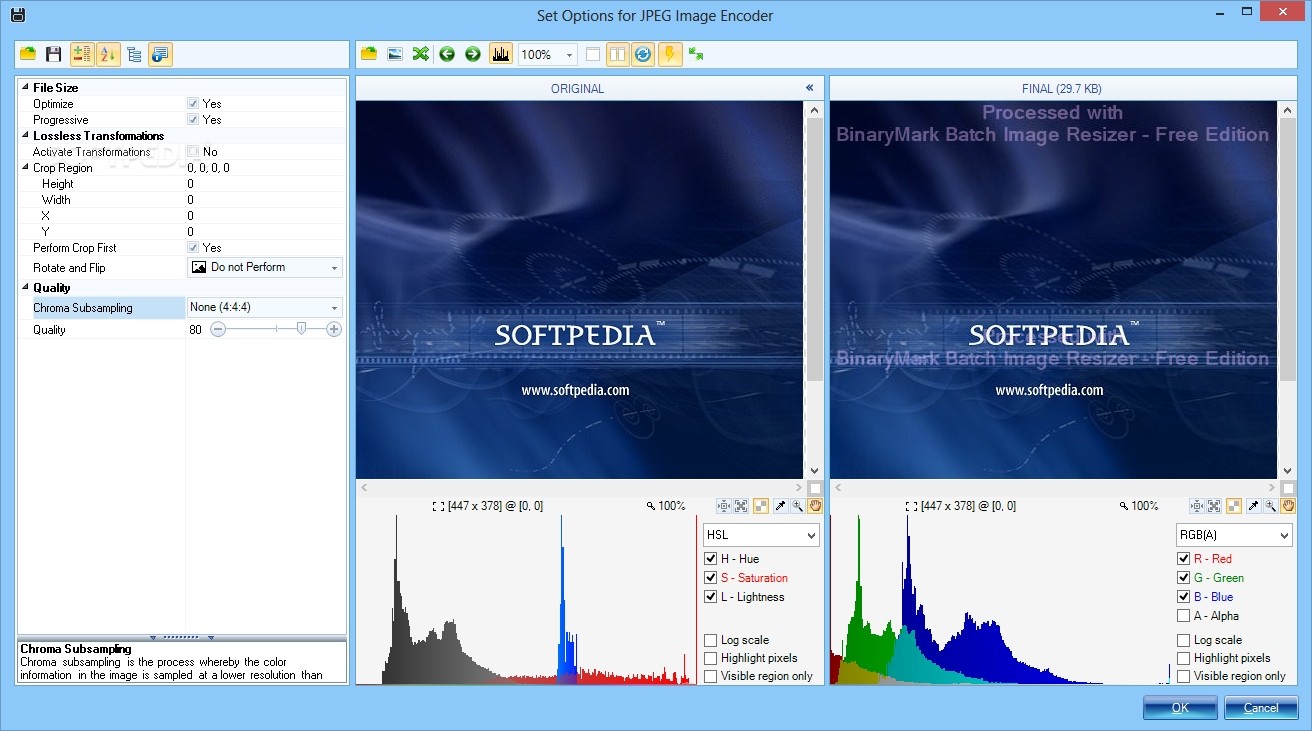The image size is (1312, 731).
Task: Toggle the histogram display toolbar icon
Action: (x=501, y=54)
